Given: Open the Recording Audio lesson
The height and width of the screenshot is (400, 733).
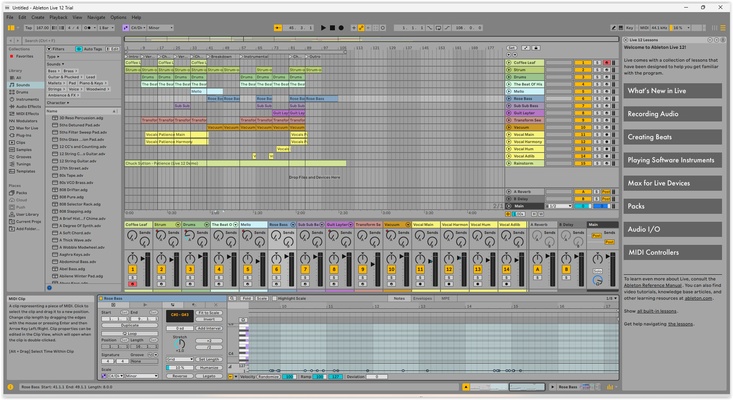Looking at the screenshot, I should (x=672, y=114).
